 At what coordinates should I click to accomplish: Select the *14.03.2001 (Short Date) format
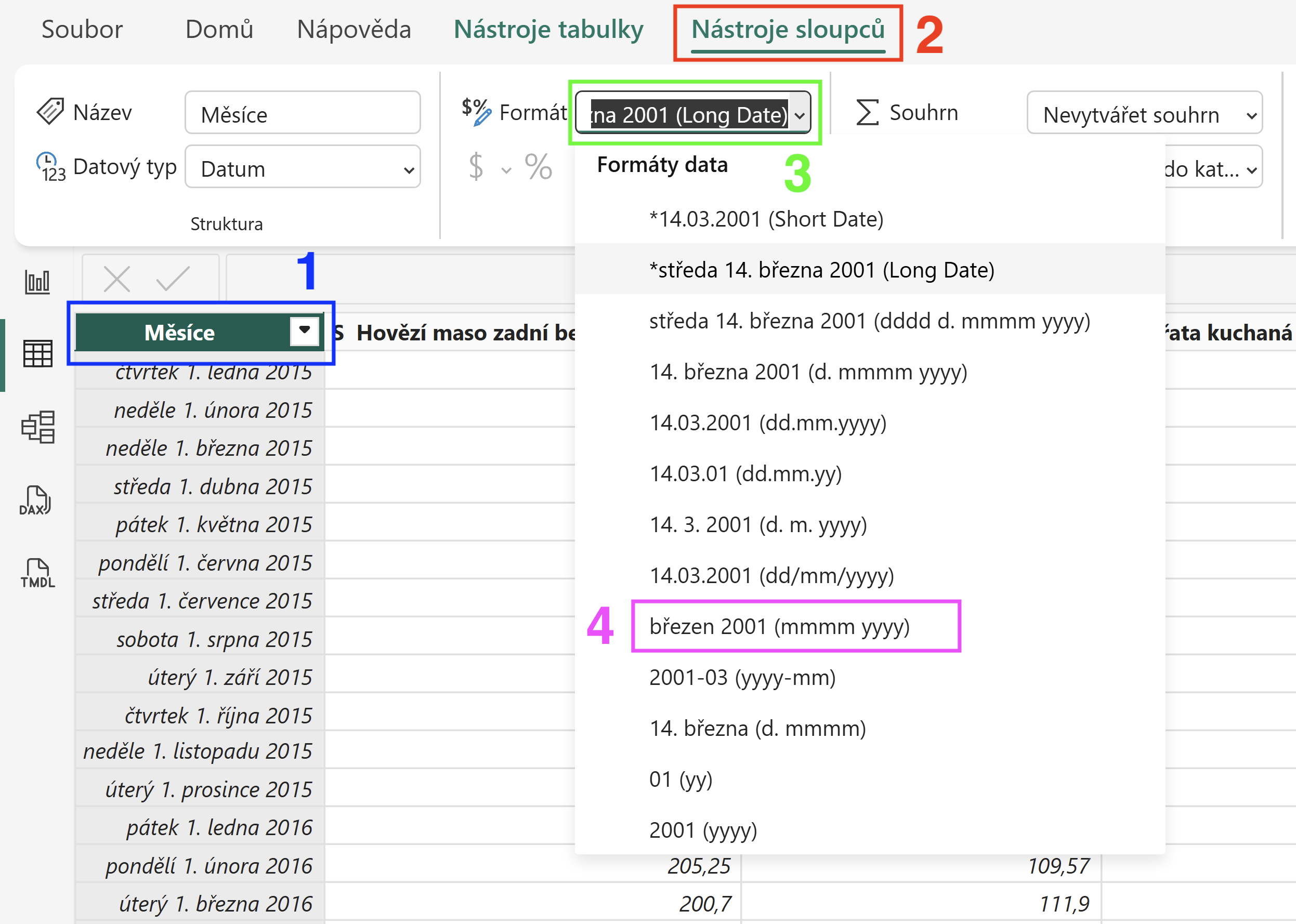870,219
